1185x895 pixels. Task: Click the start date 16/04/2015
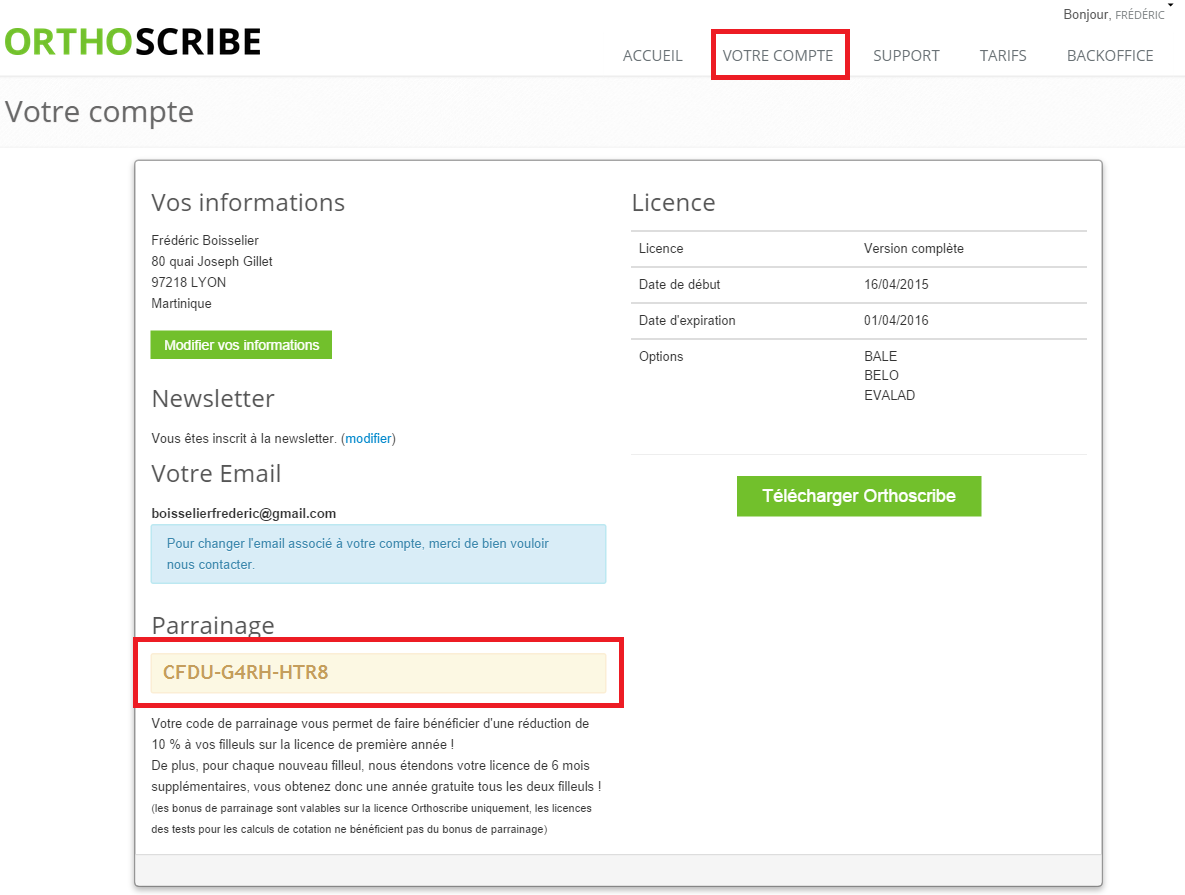click(x=896, y=285)
